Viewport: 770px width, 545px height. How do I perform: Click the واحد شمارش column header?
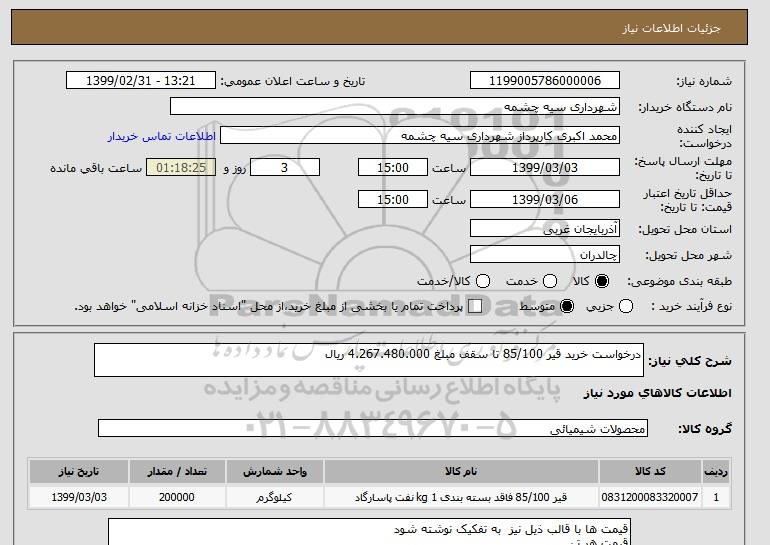[x=275, y=471]
